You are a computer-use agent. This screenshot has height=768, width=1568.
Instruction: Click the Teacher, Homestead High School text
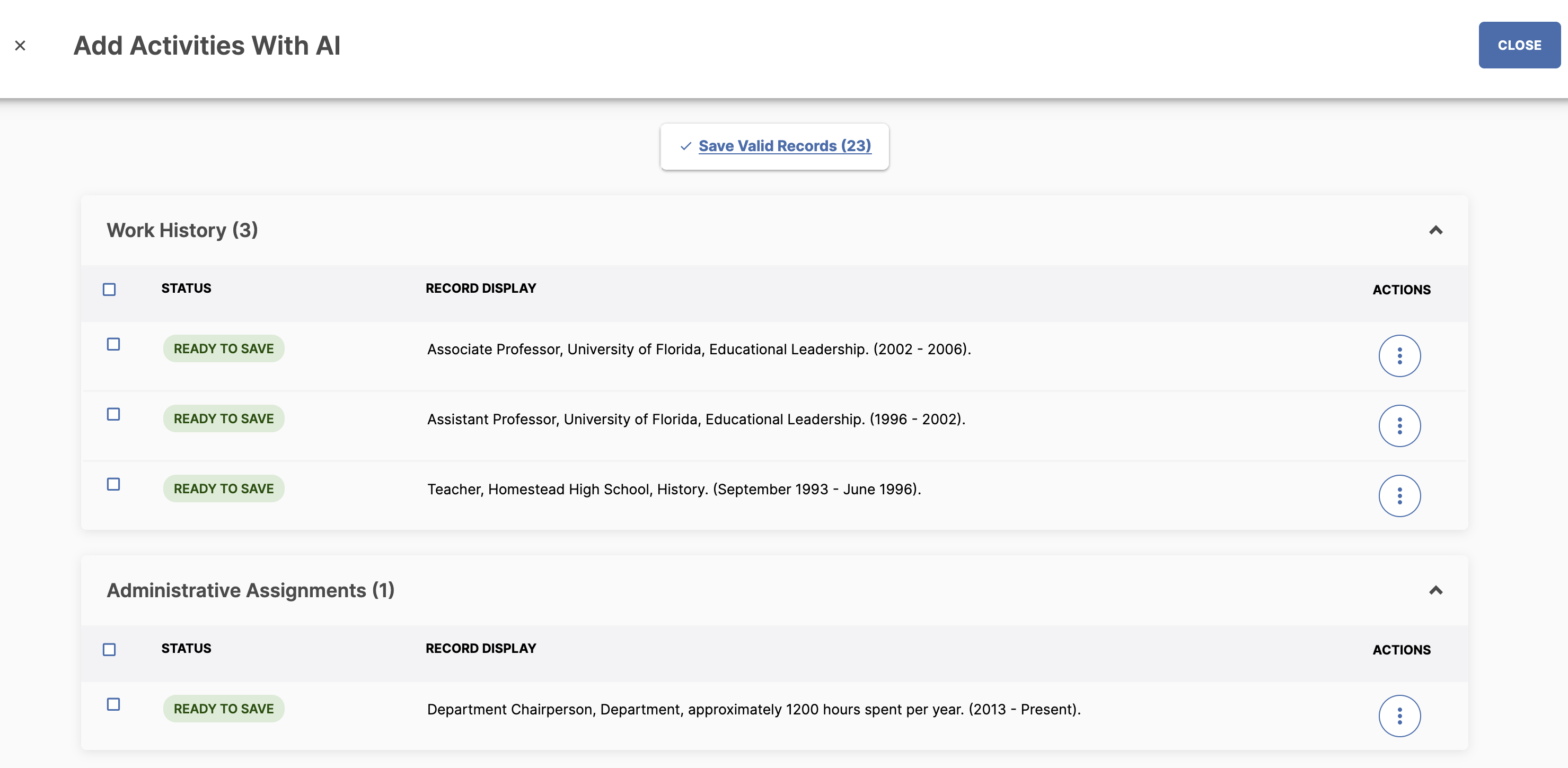click(x=674, y=490)
